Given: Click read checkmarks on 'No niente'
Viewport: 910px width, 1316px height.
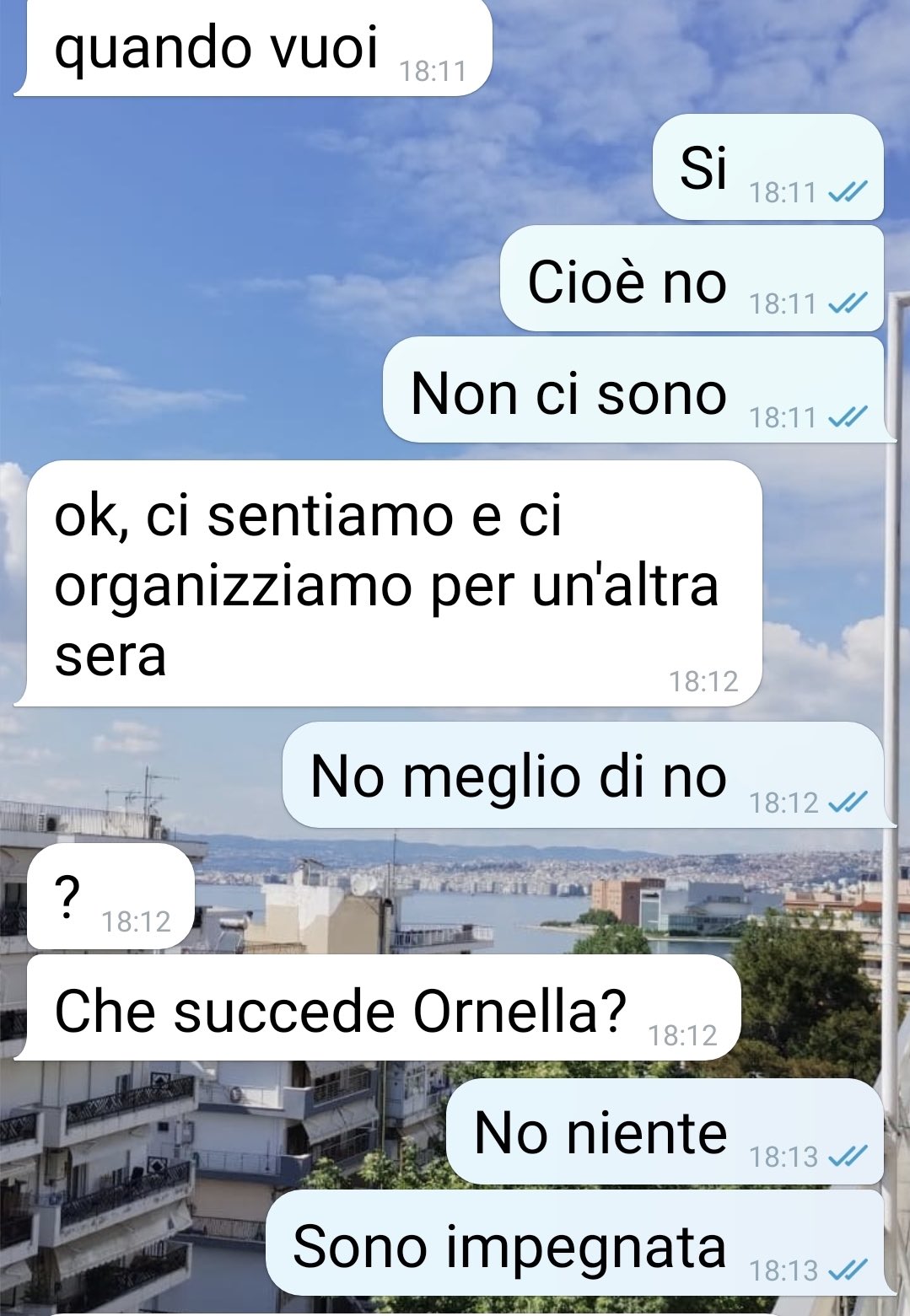Looking at the screenshot, I should tap(847, 1156).
